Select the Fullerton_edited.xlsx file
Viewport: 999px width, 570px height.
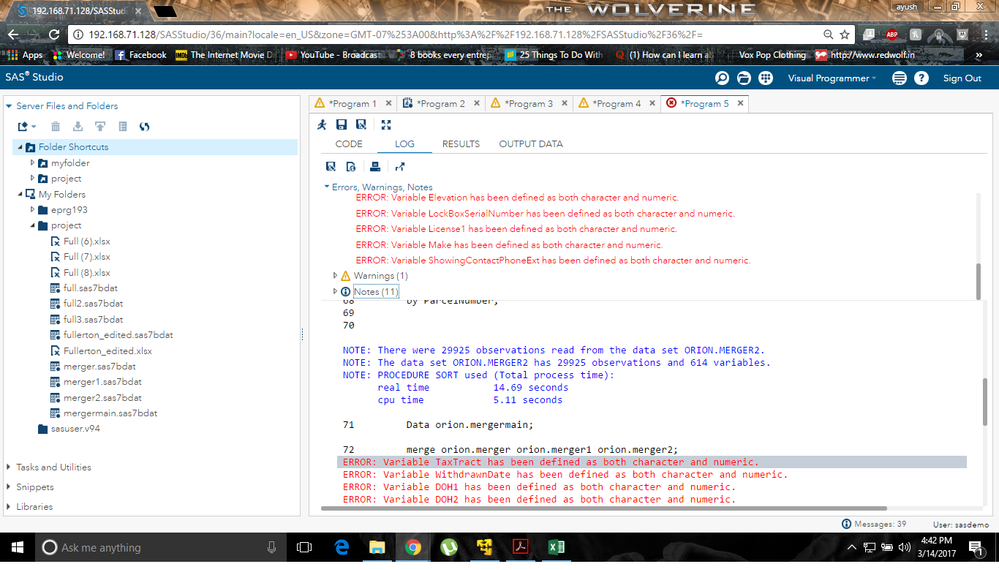pyautogui.click(x=107, y=350)
